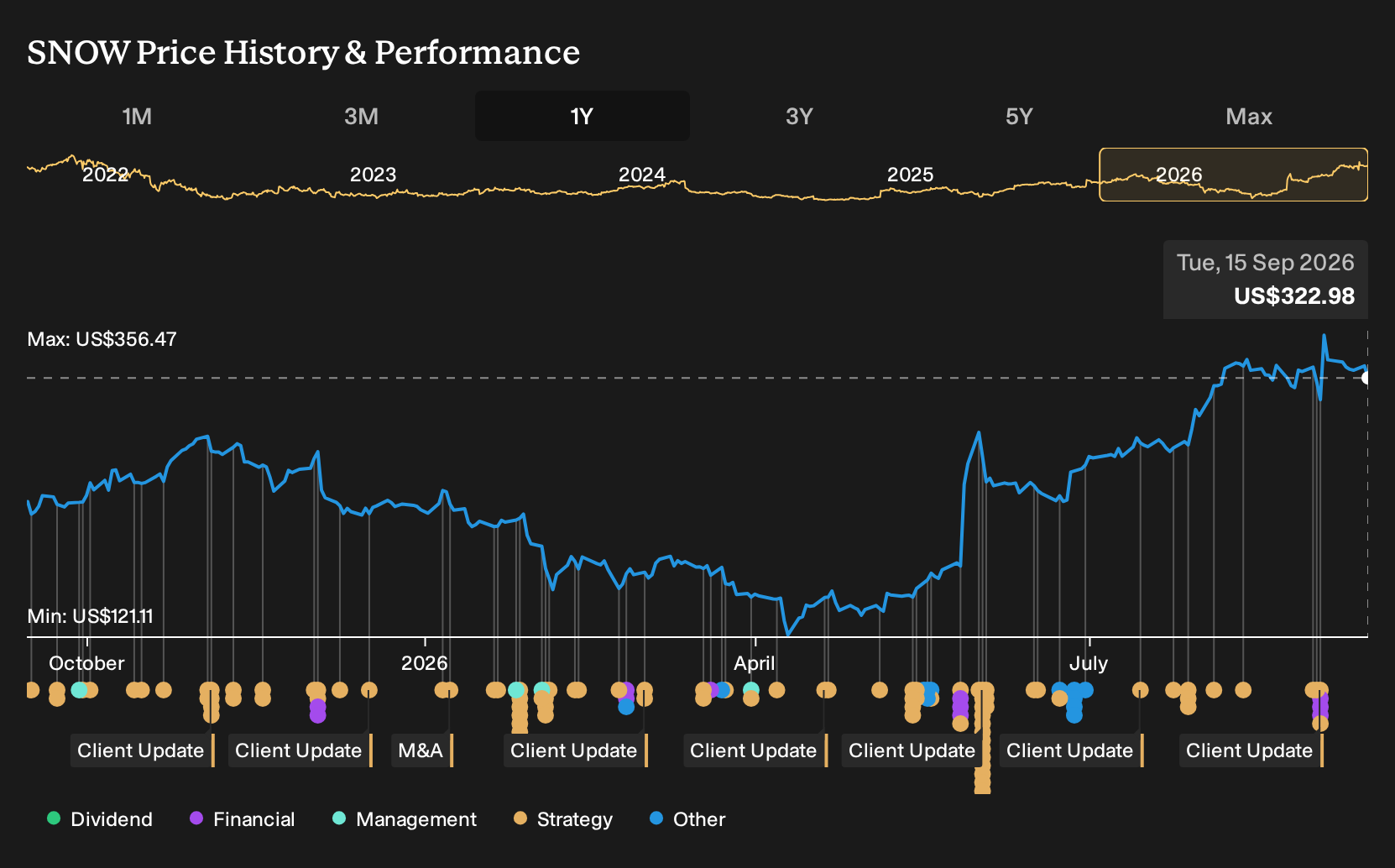The height and width of the screenshot is (868, 1395).
Task: Click the 'Max: US$356.47' label
Action: click(102, 339)
